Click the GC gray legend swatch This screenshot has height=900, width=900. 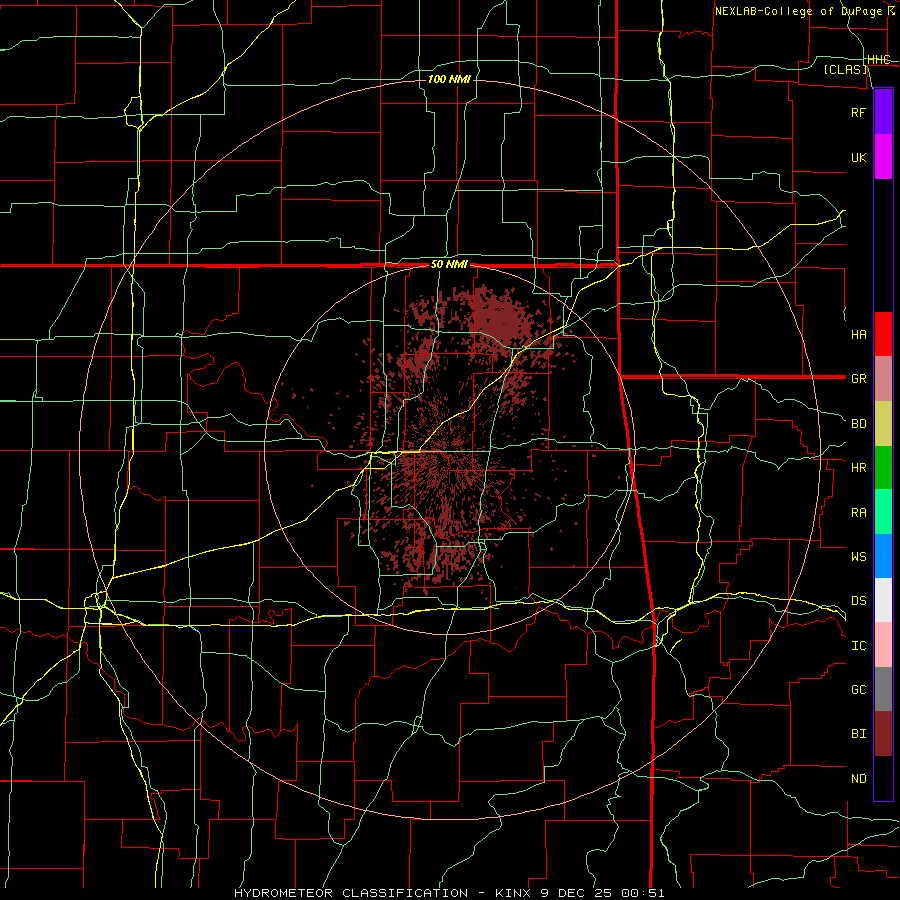pyautogui.click(x=883, y=689)
